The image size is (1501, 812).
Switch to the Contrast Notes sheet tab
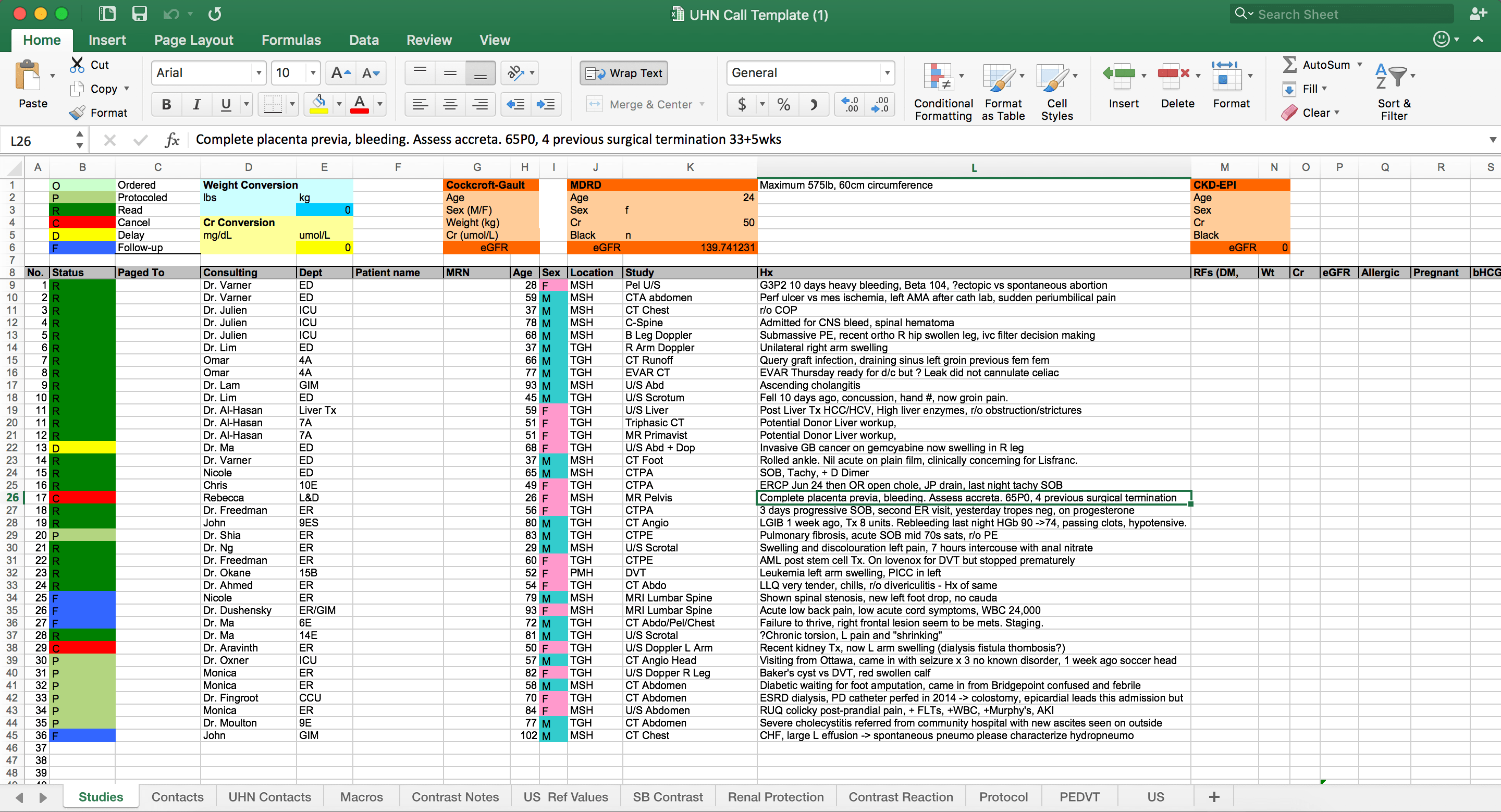455,797
